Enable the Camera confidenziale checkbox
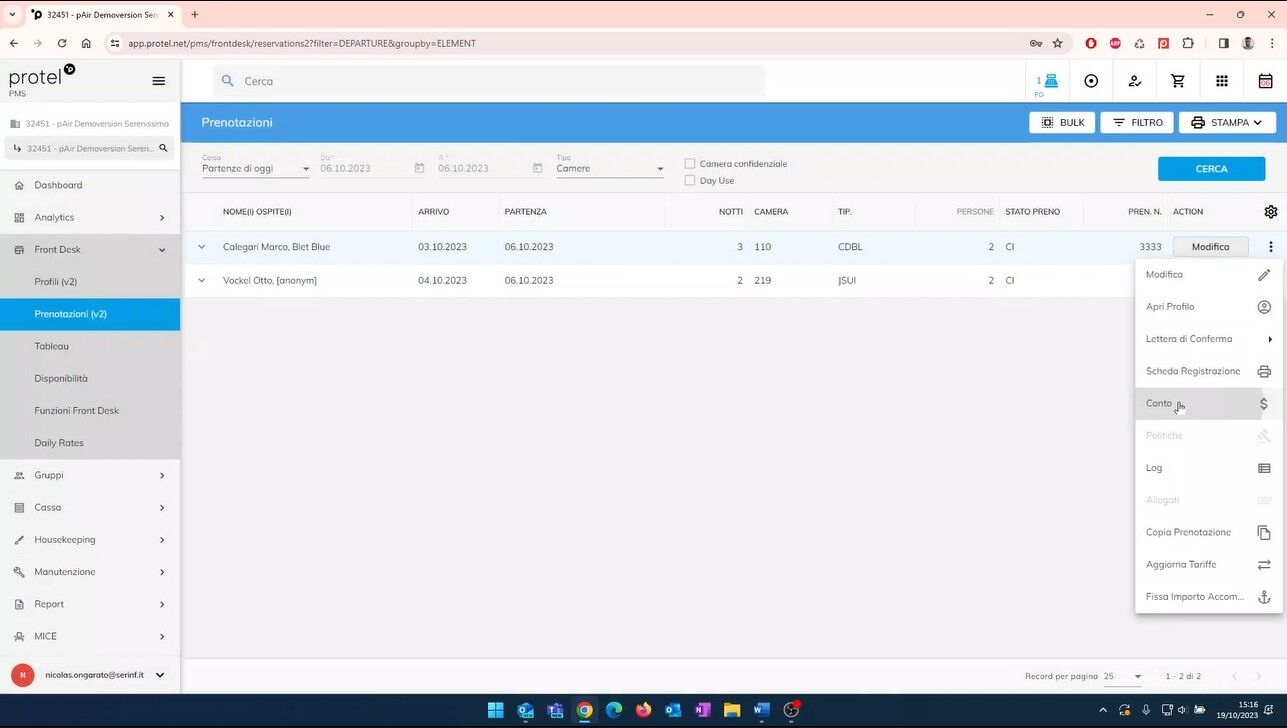 [689, 163]
